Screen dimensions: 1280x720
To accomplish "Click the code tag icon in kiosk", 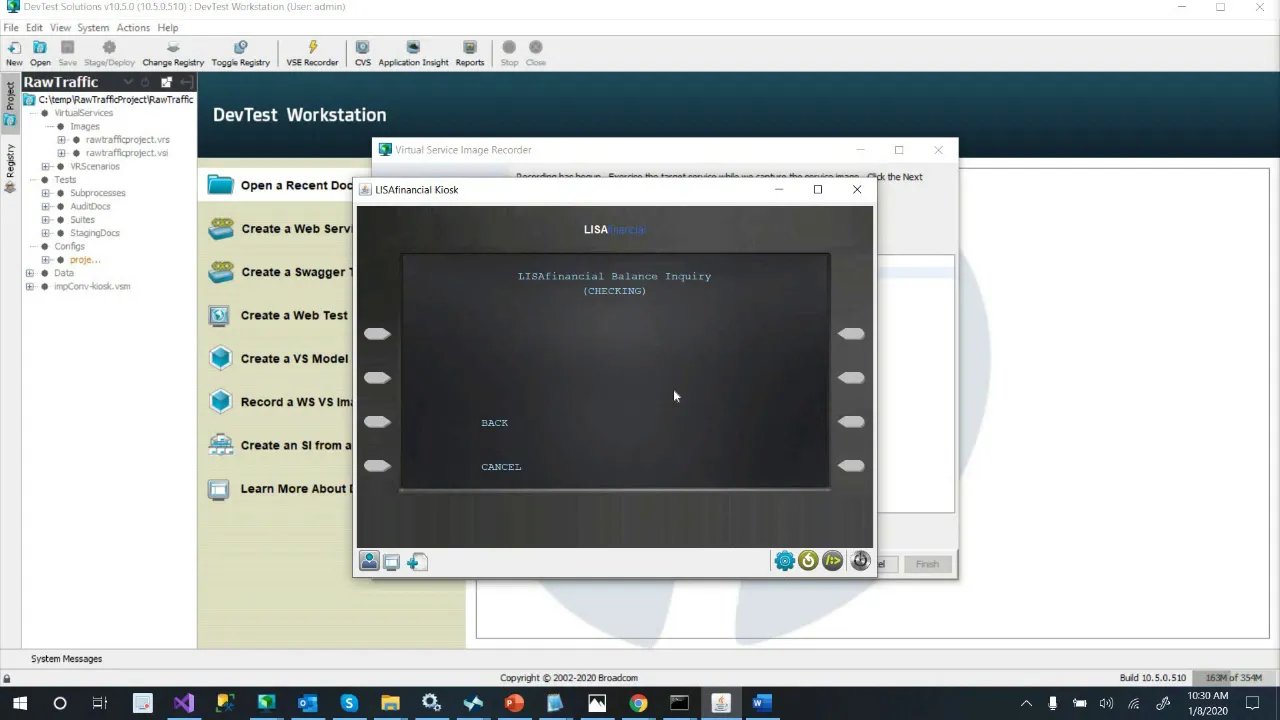I will pyautogui.click(x=832, y=561).
